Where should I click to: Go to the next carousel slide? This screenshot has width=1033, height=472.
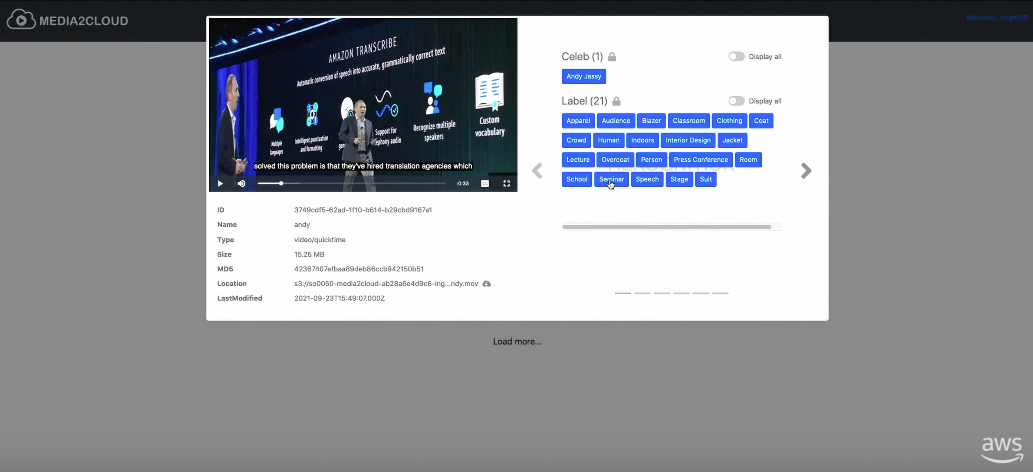[806, 171]
